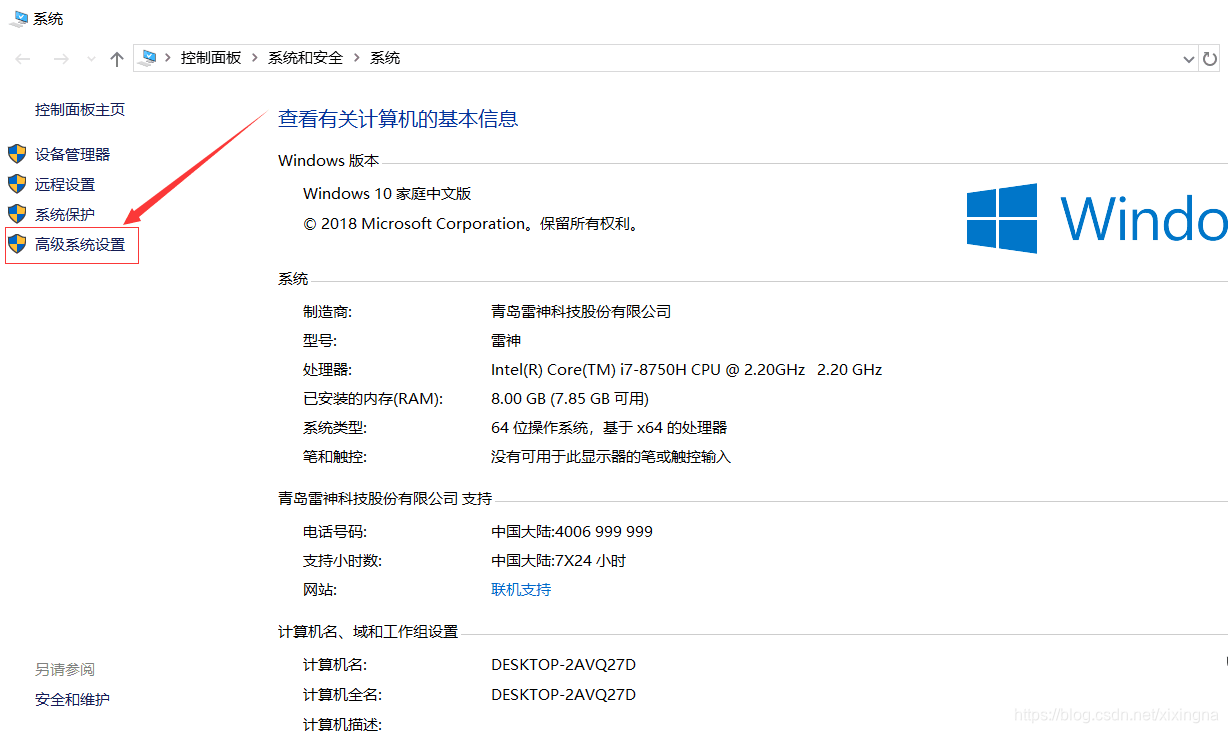Click the shield icon beside 设备管理器
The width and height of the screenshot is (1228, 733).
(x=17, y=154)
